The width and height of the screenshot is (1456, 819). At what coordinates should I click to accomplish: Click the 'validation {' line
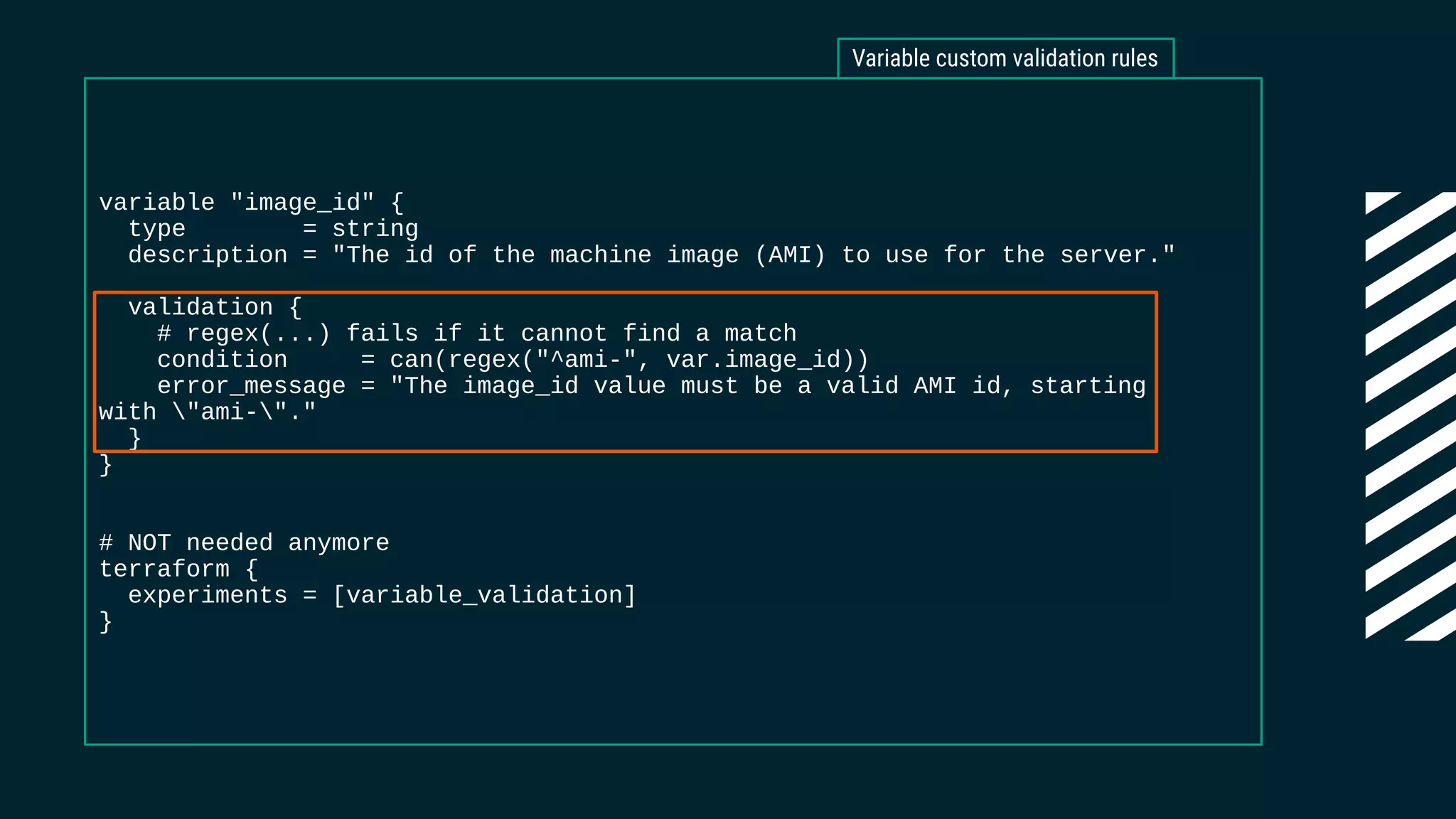coord(215,307)
